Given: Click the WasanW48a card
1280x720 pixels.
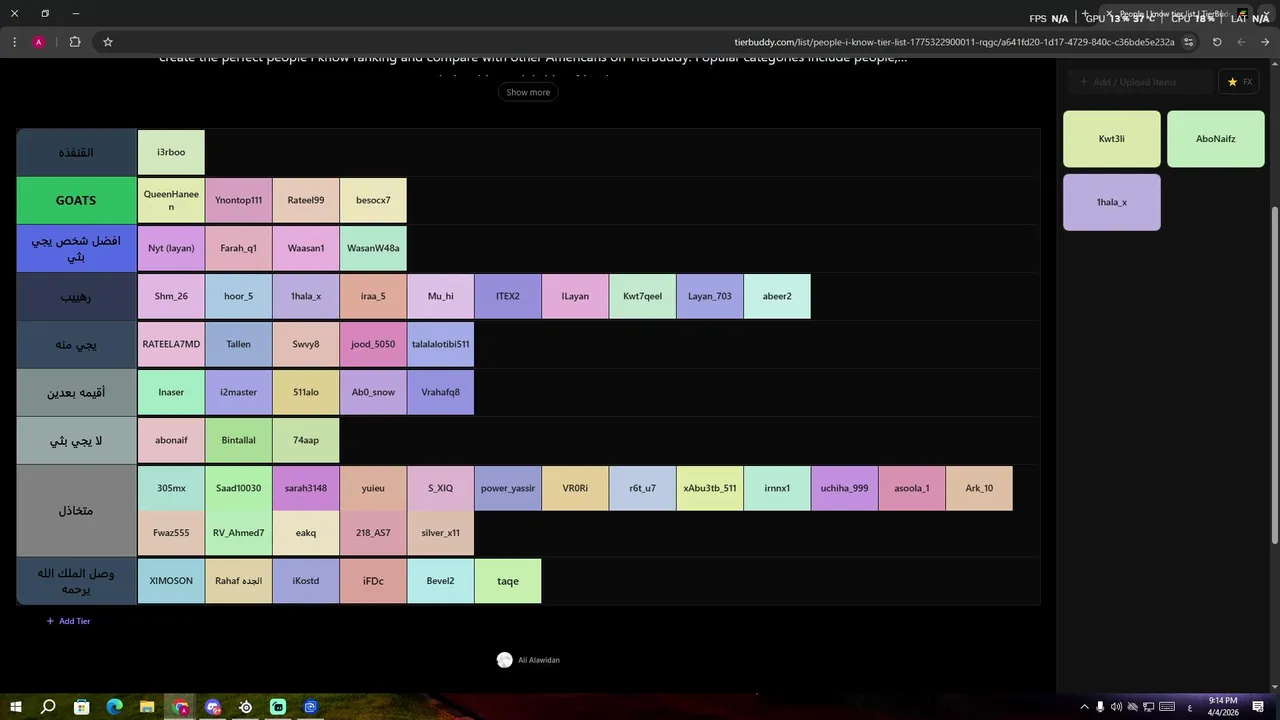Looking at the screenshot, I should coord(373,248).
